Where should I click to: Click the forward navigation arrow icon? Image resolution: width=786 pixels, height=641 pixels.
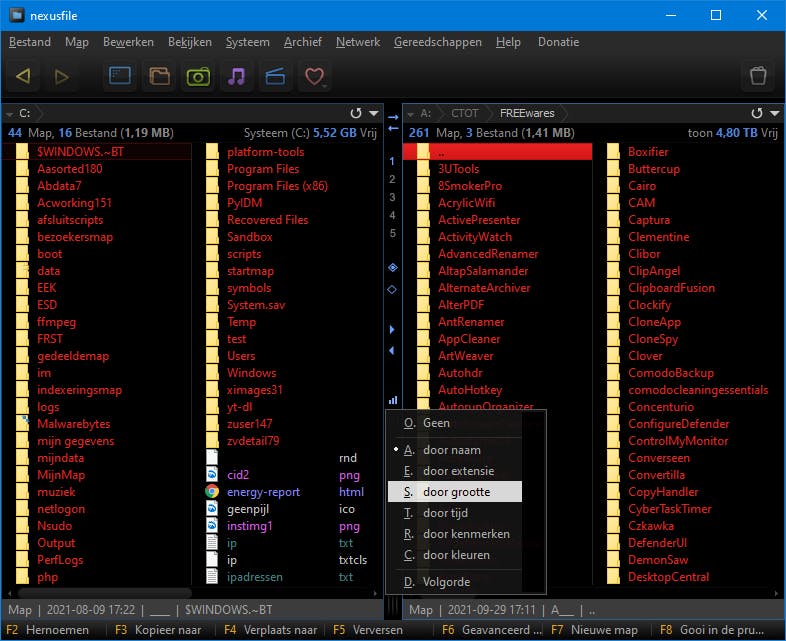(x=62, y=77)
